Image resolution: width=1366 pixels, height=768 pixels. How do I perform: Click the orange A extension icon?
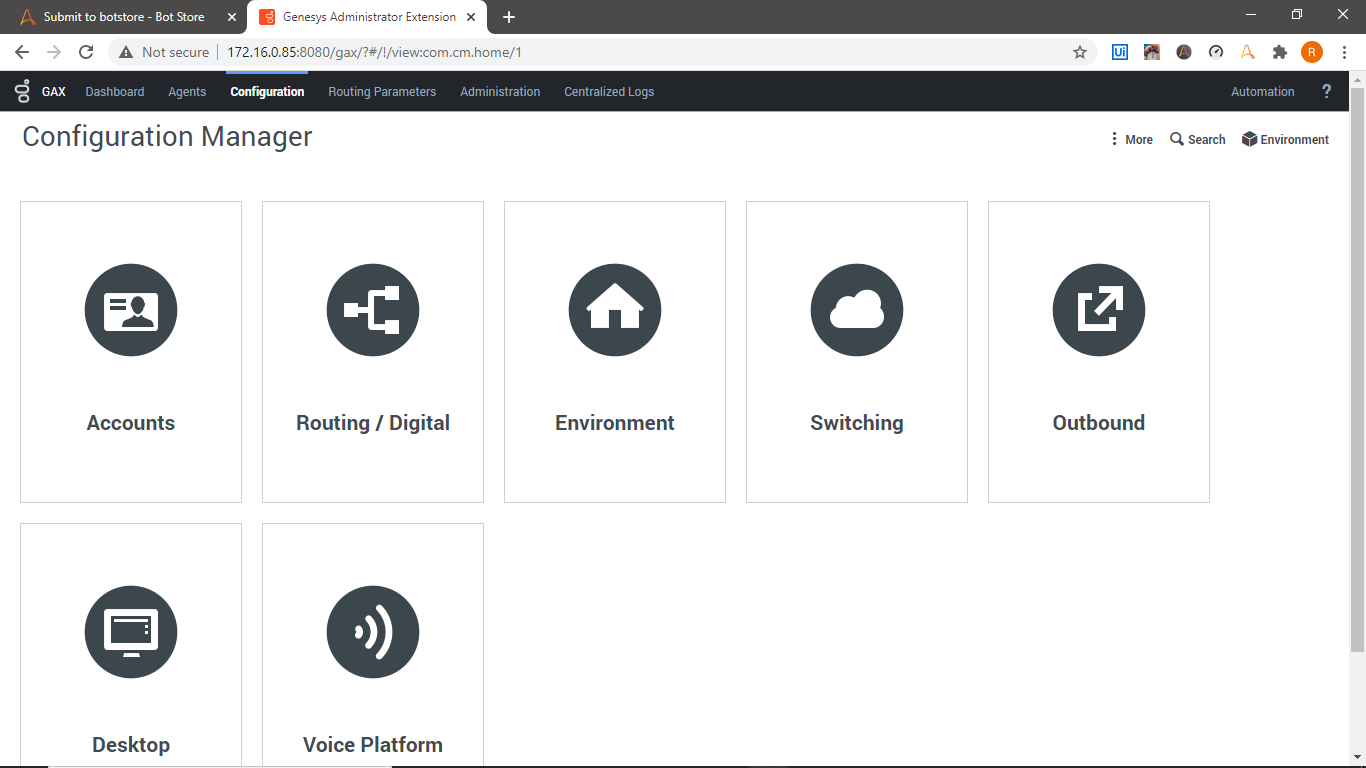[x=1248, y=52]
